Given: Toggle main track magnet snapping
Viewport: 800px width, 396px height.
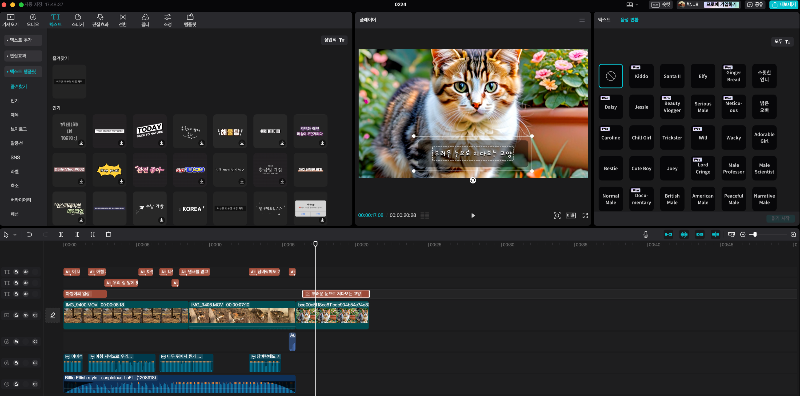Looking at the screenshot, I should (668, 235).
